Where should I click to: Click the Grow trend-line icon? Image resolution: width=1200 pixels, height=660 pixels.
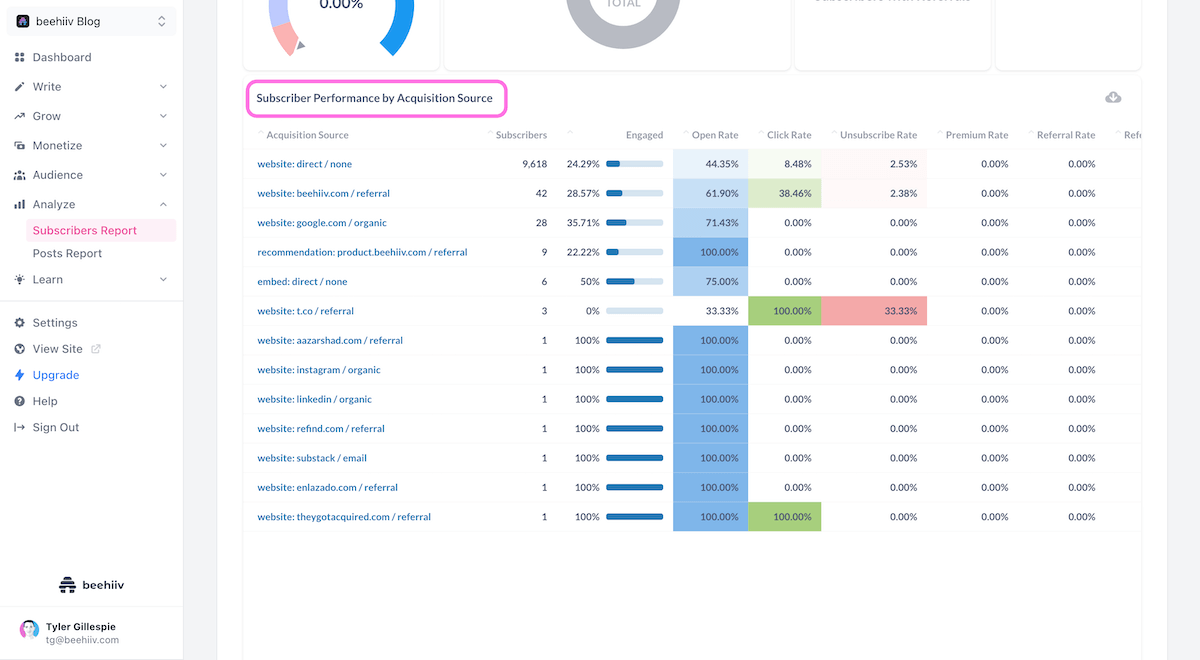pyautogui.click(x=20, y=116)
